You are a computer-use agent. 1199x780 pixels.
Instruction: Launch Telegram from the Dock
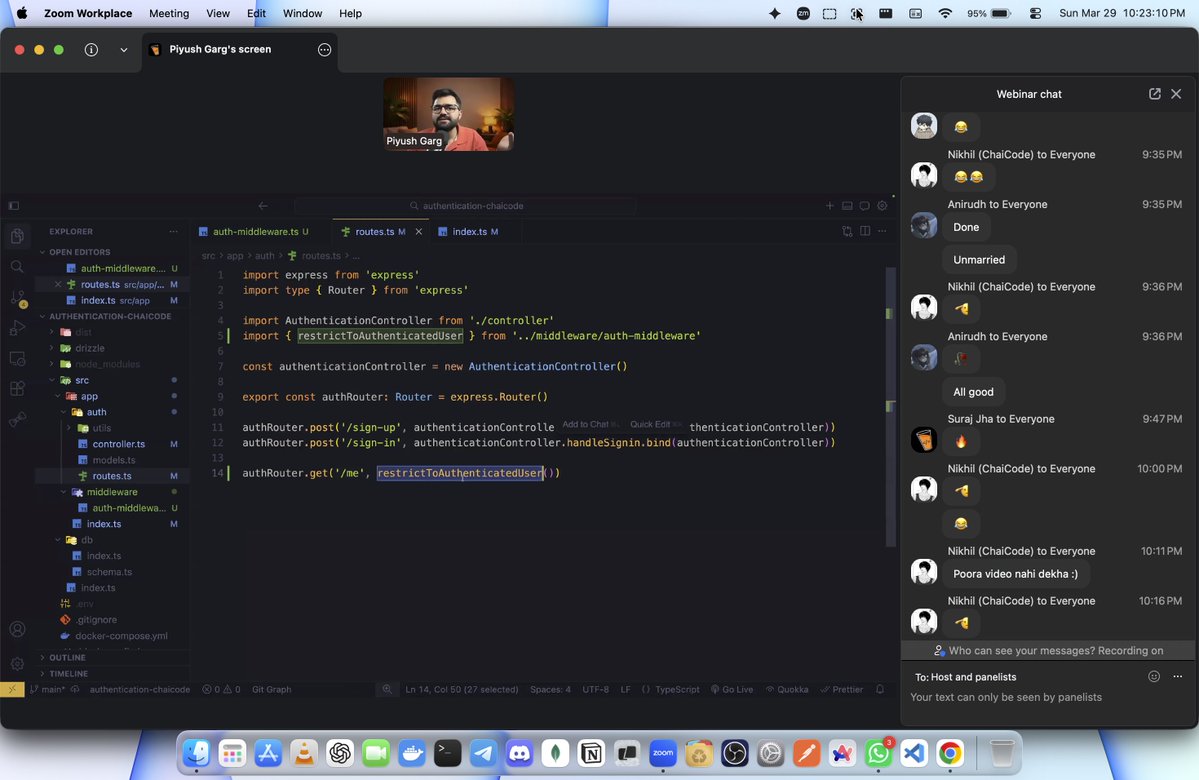tap(483, 754)
